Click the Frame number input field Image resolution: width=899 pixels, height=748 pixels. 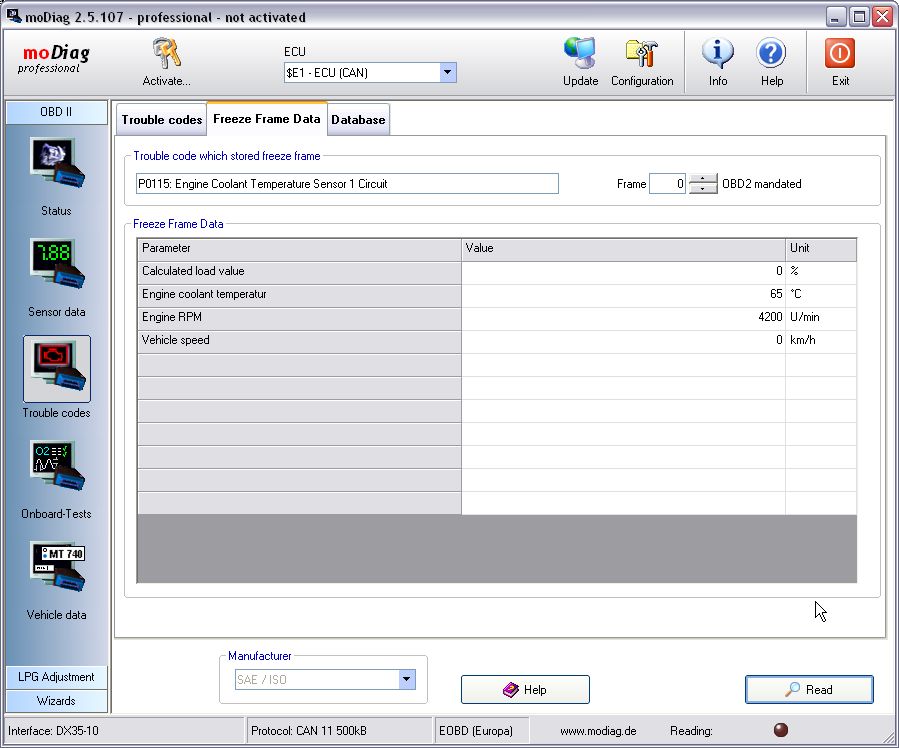[x=667, y=184]
